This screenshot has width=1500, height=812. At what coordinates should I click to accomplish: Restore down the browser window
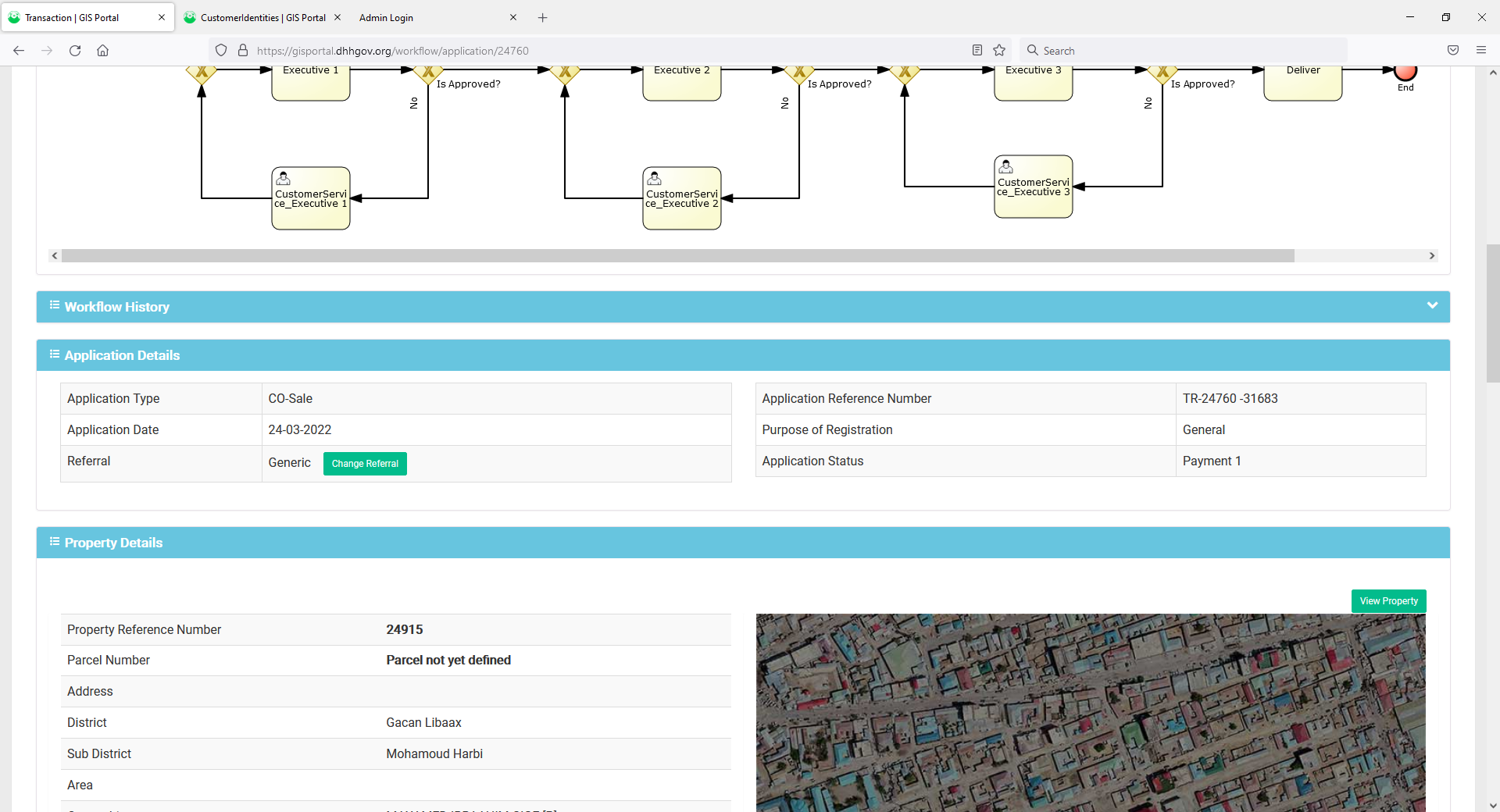click(x=1446, y=17)
